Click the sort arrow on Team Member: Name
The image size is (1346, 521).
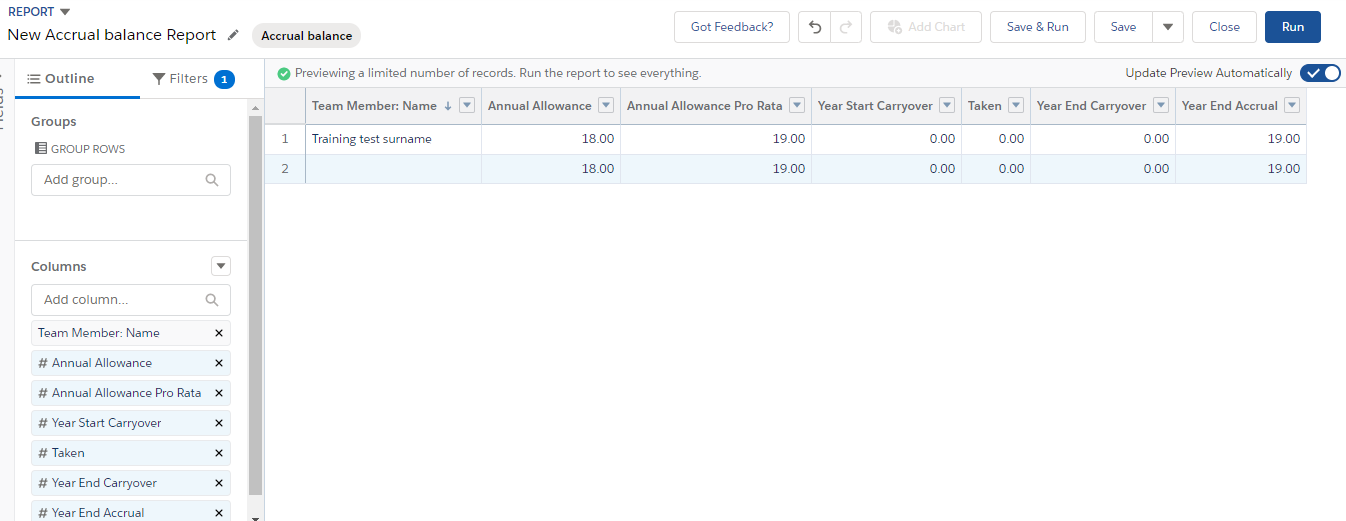[447, 106]
